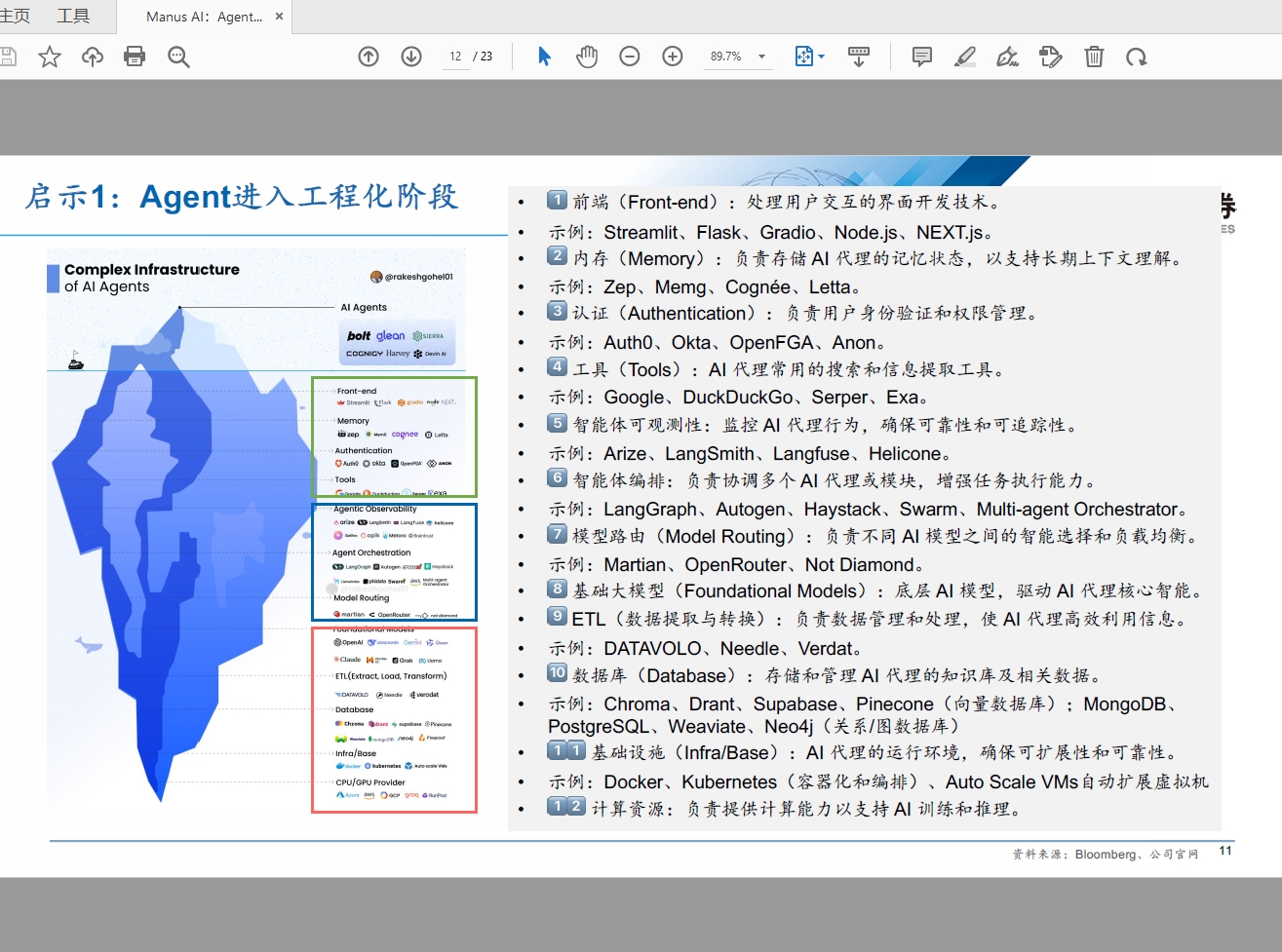Print the document
The height and width of the screenshot is (952, 1282).
135,57
